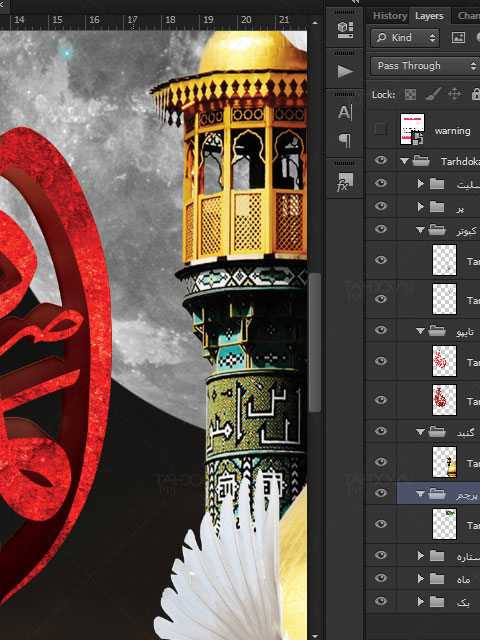
Task: Hide the کبوتر group
Action: [381, 229]
